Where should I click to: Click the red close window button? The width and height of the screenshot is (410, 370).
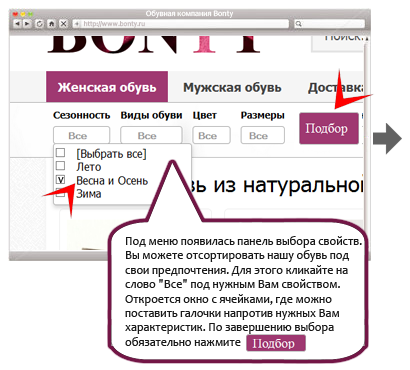pos(15,14)
